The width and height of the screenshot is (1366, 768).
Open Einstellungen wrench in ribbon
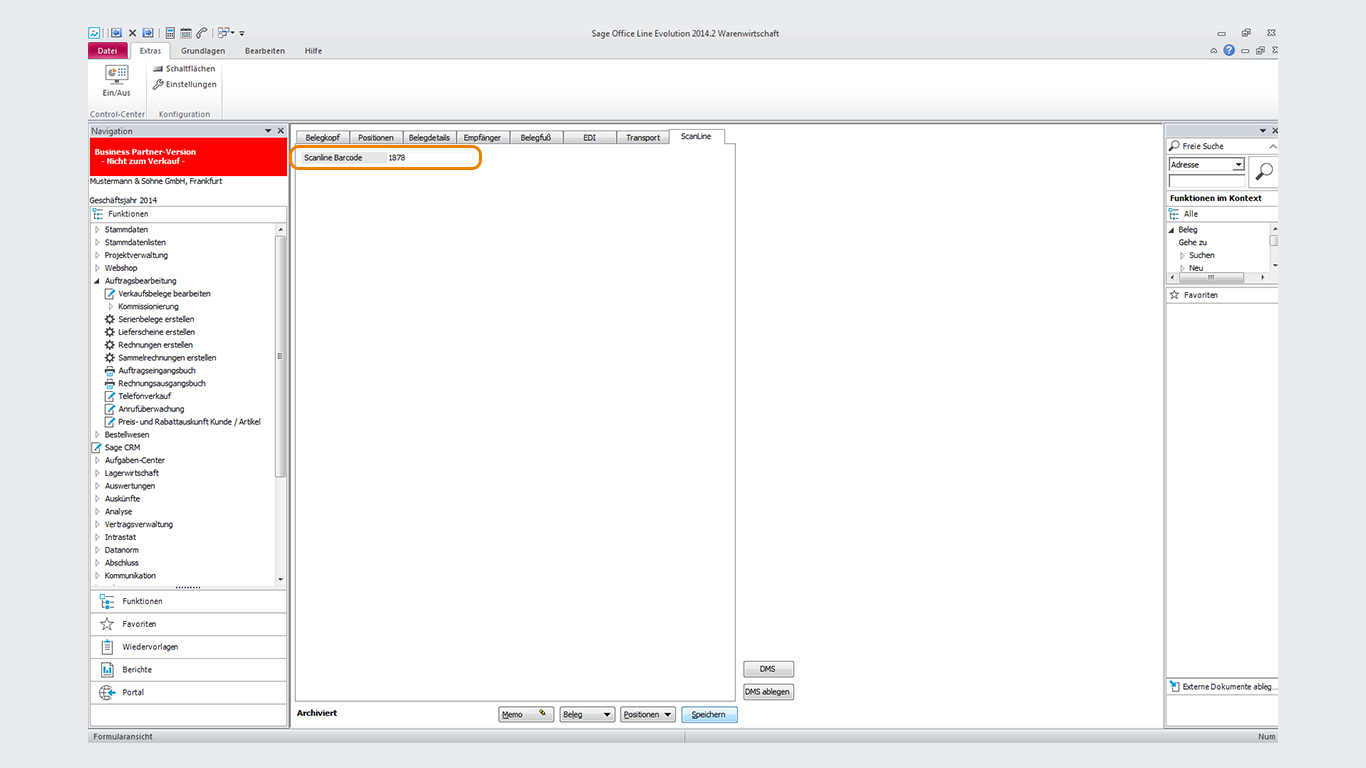coord(184,84)
